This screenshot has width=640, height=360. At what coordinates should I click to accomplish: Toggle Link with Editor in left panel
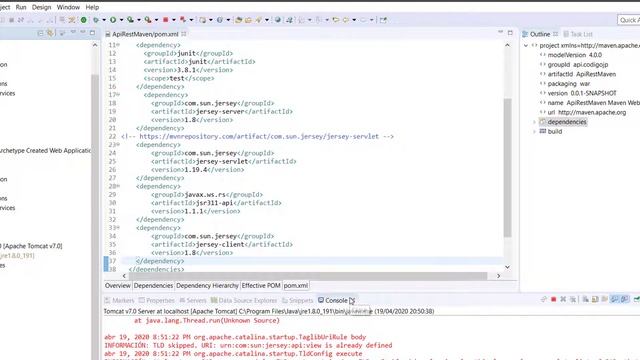tap(50, 33)
